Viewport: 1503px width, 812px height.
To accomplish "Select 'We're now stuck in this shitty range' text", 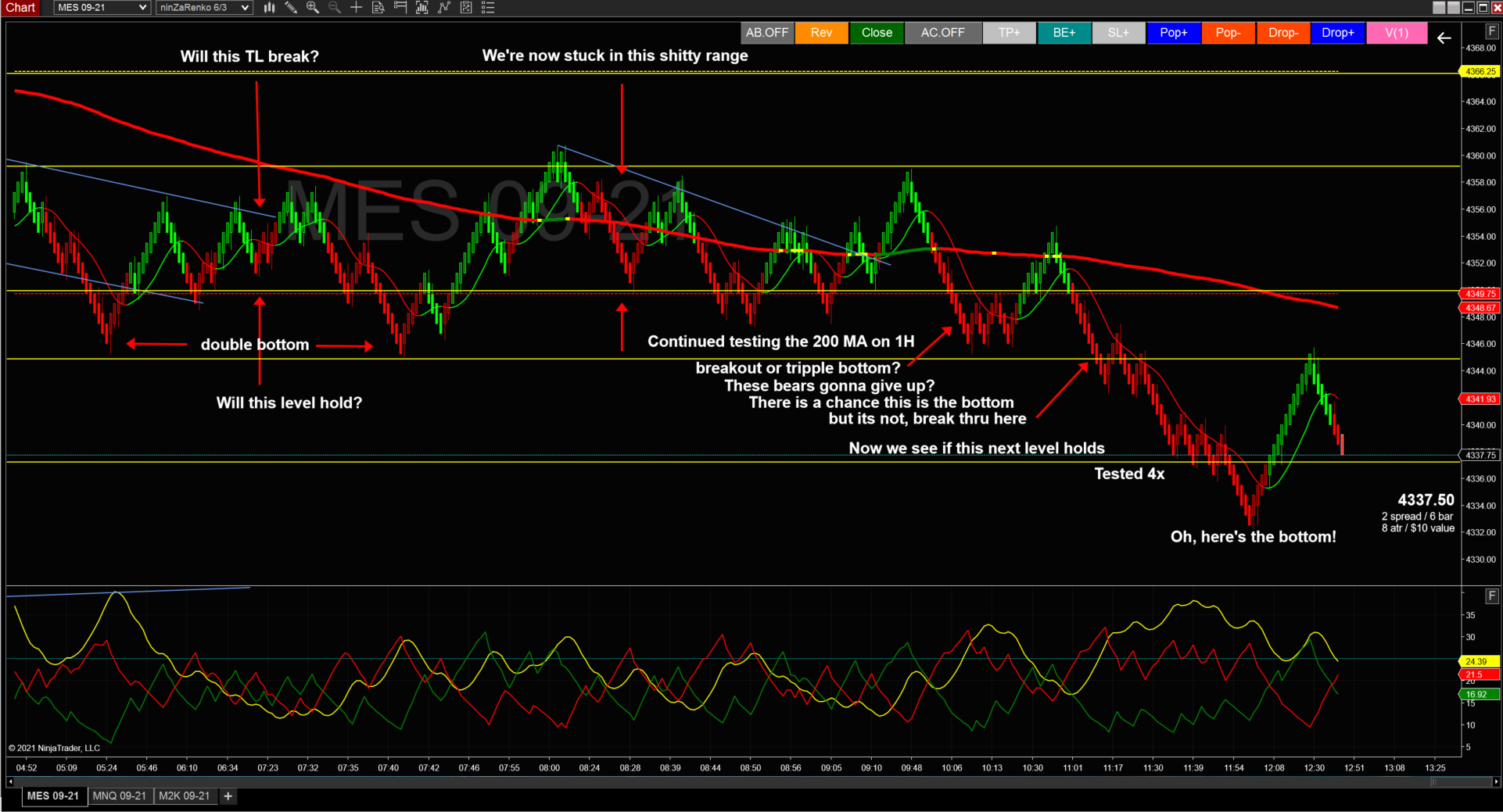I will (x=615, y=55).
